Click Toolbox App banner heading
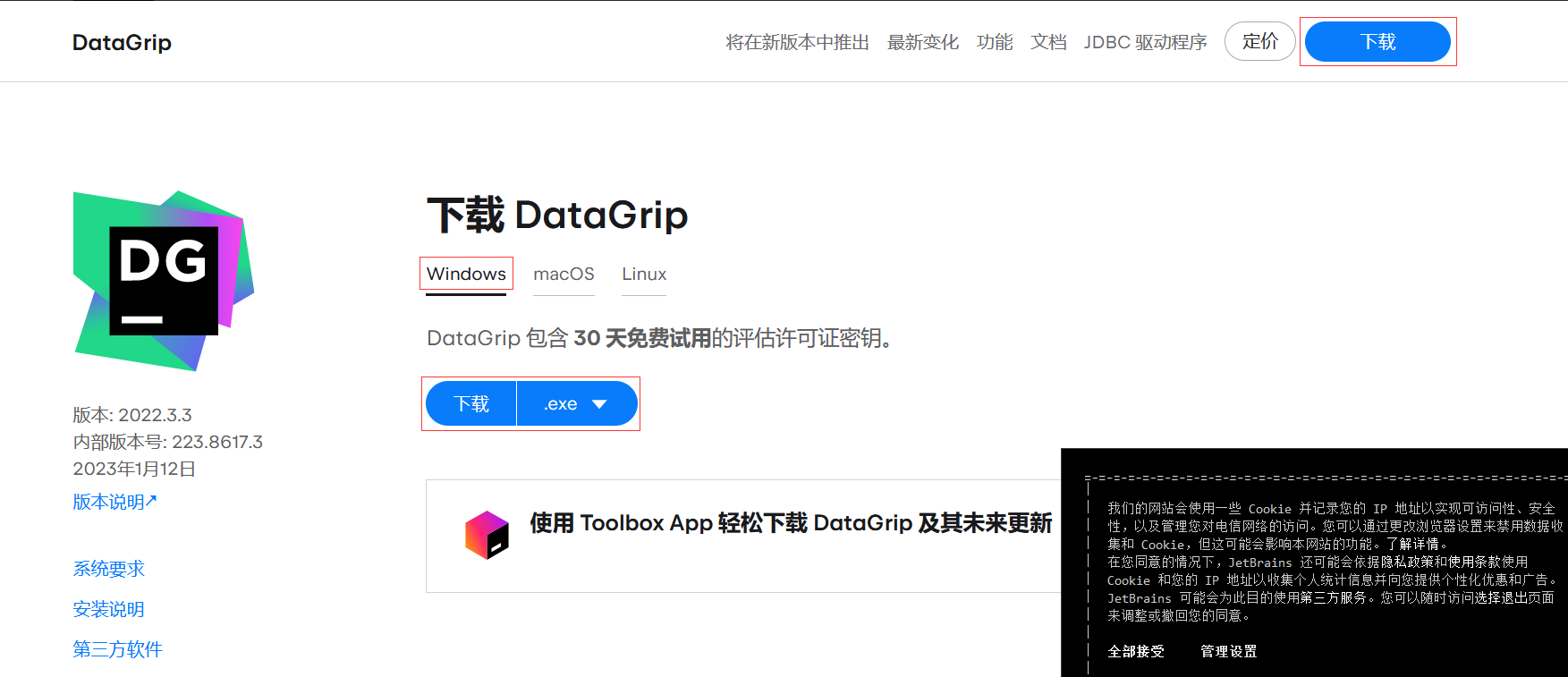The image size is (1568, 677). [791, 523]
